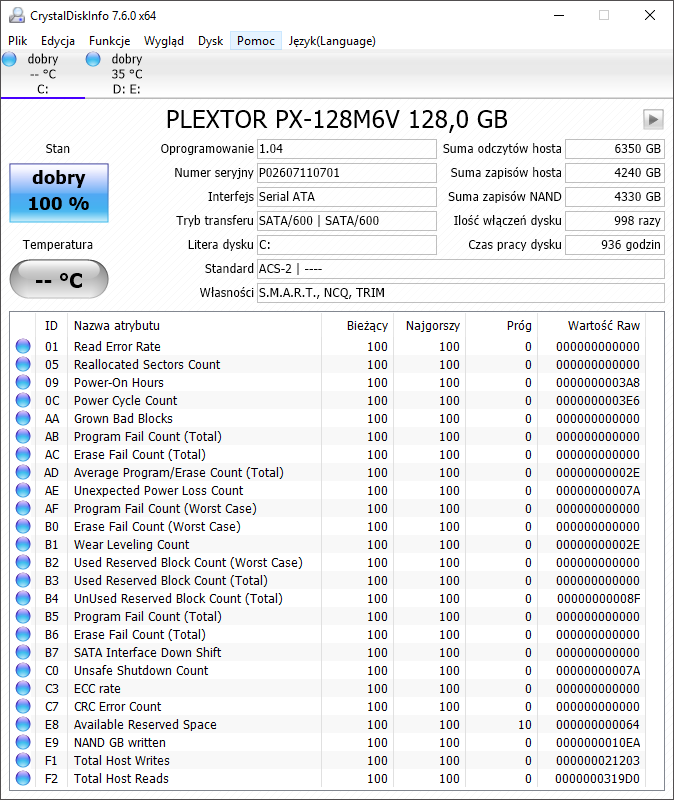Click the status orb for Power Cycle Count
Image resolution: width=674 pixels, height=800 pixels.
click(23, 400)
